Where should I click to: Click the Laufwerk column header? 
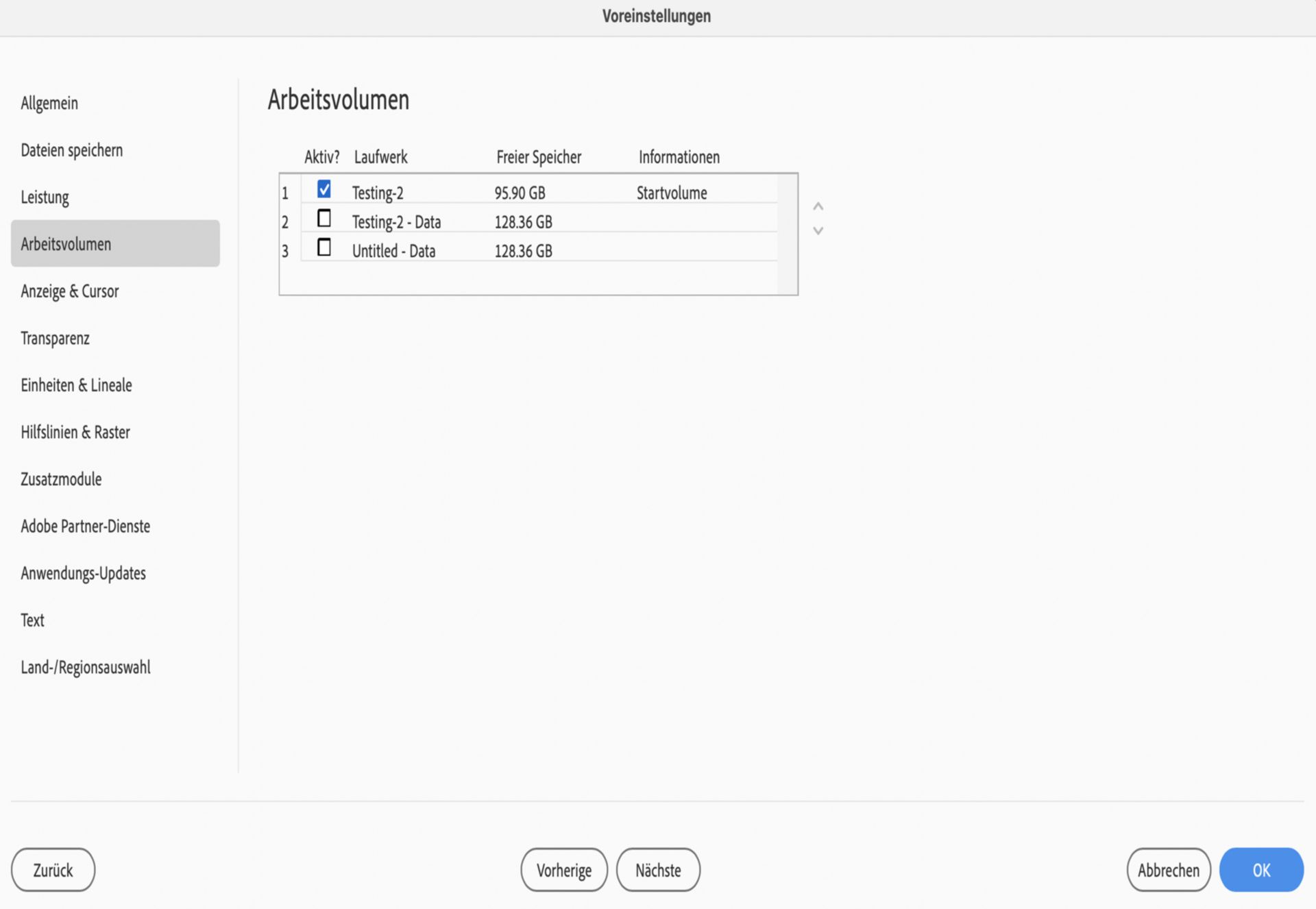tap(380, 157)
